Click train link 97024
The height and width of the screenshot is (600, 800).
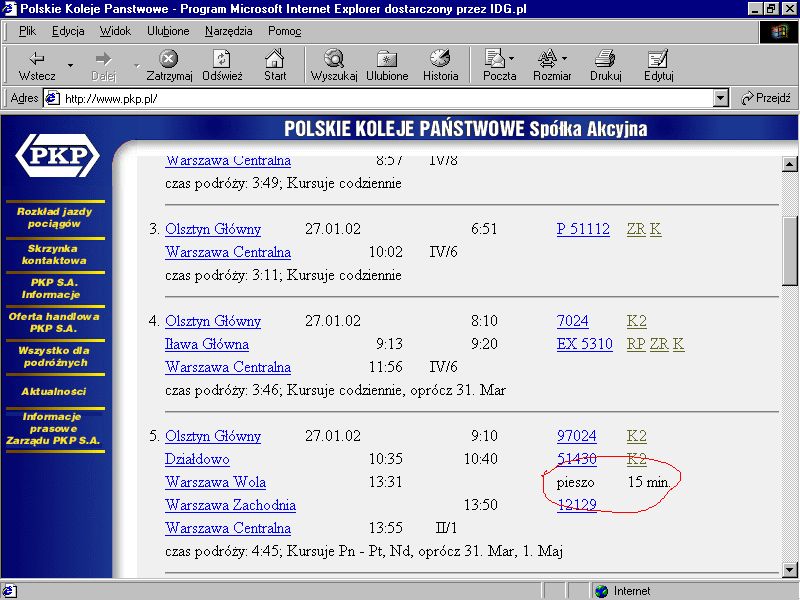(x=577, y=436)
